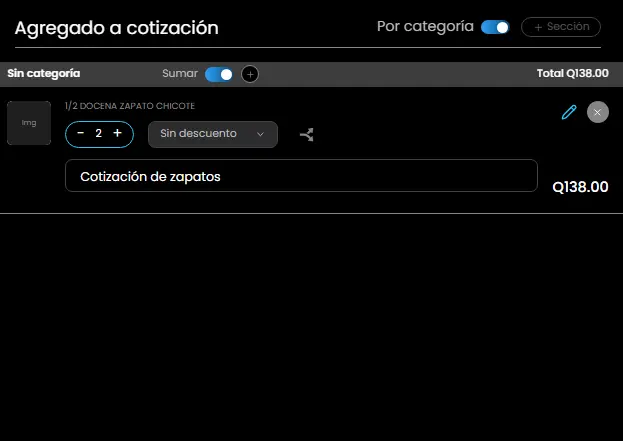Viewport: 623px width, 441px height.
Task: Toggle the Sumar switch
Action: [x=219, y=74]
